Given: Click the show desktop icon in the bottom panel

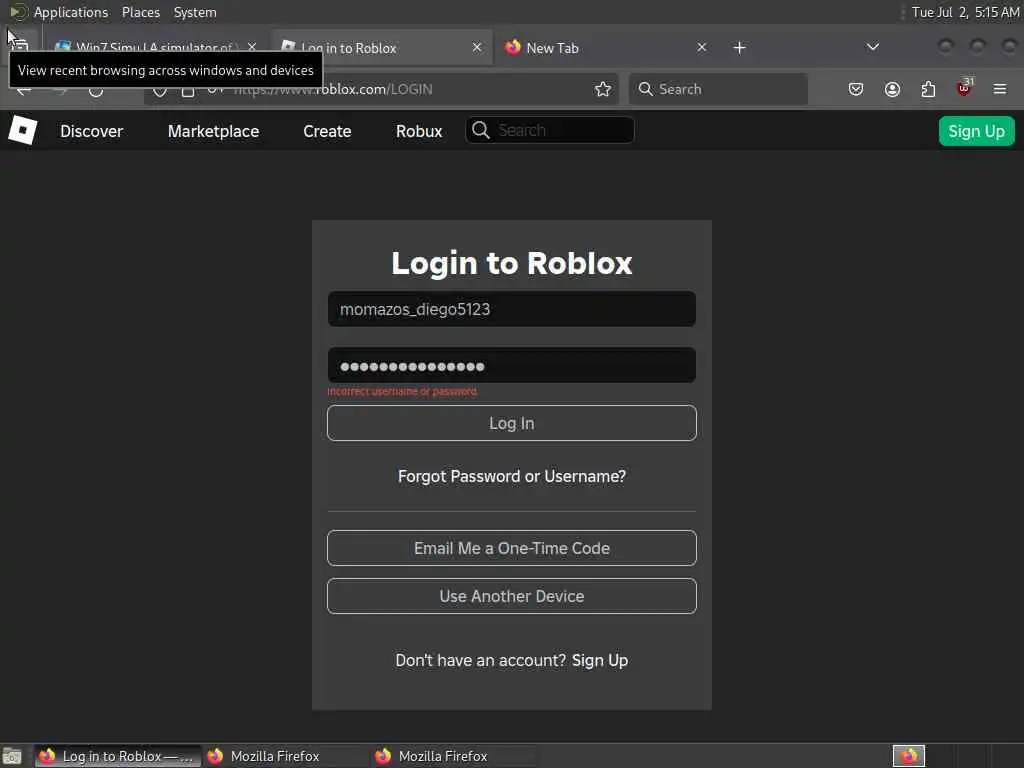Looking at the screenshot, I should point(12,756).
